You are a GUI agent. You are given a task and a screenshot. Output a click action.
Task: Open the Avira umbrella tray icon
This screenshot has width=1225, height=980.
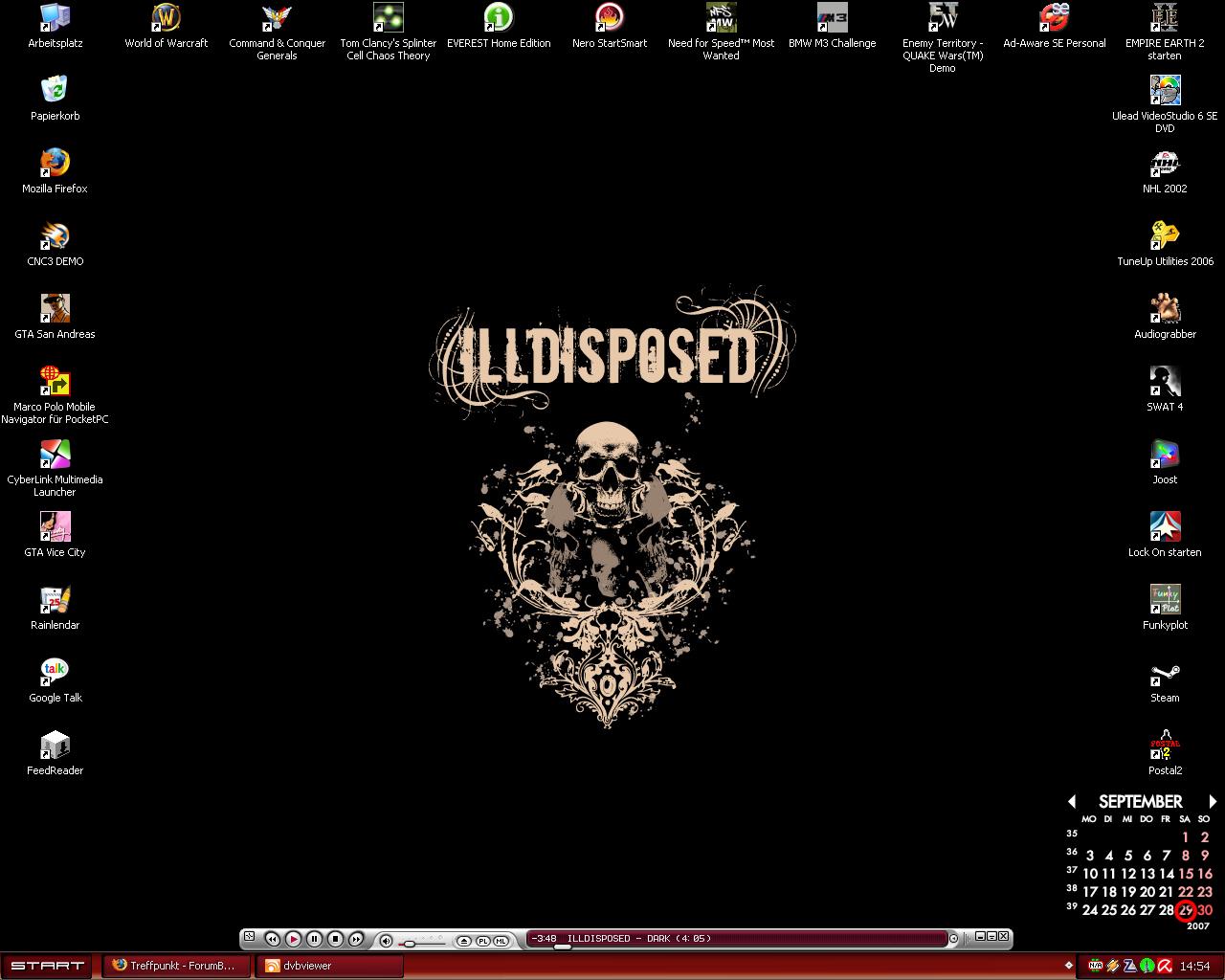[x=1165, y=966]
